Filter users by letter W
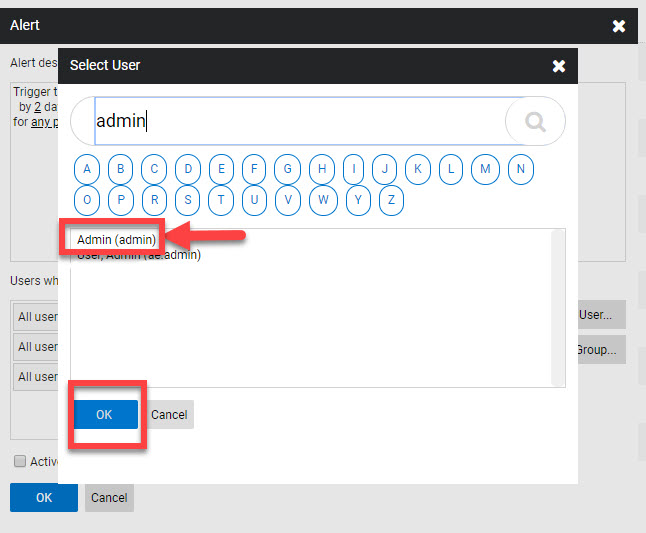Screen dimensions: 646x533 pyautogui.click(x=323, y=200)
